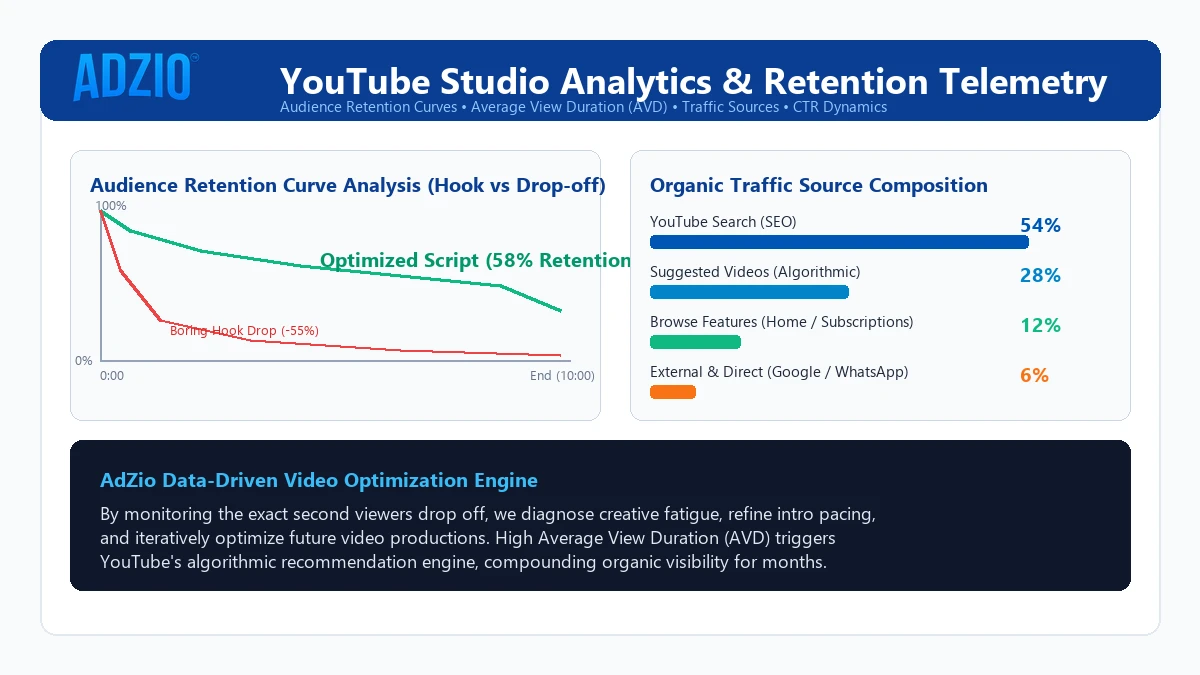This screenshot has width=1200, height=675.
Task: Click the green Browse Features bar
Action: coord(695,342)
